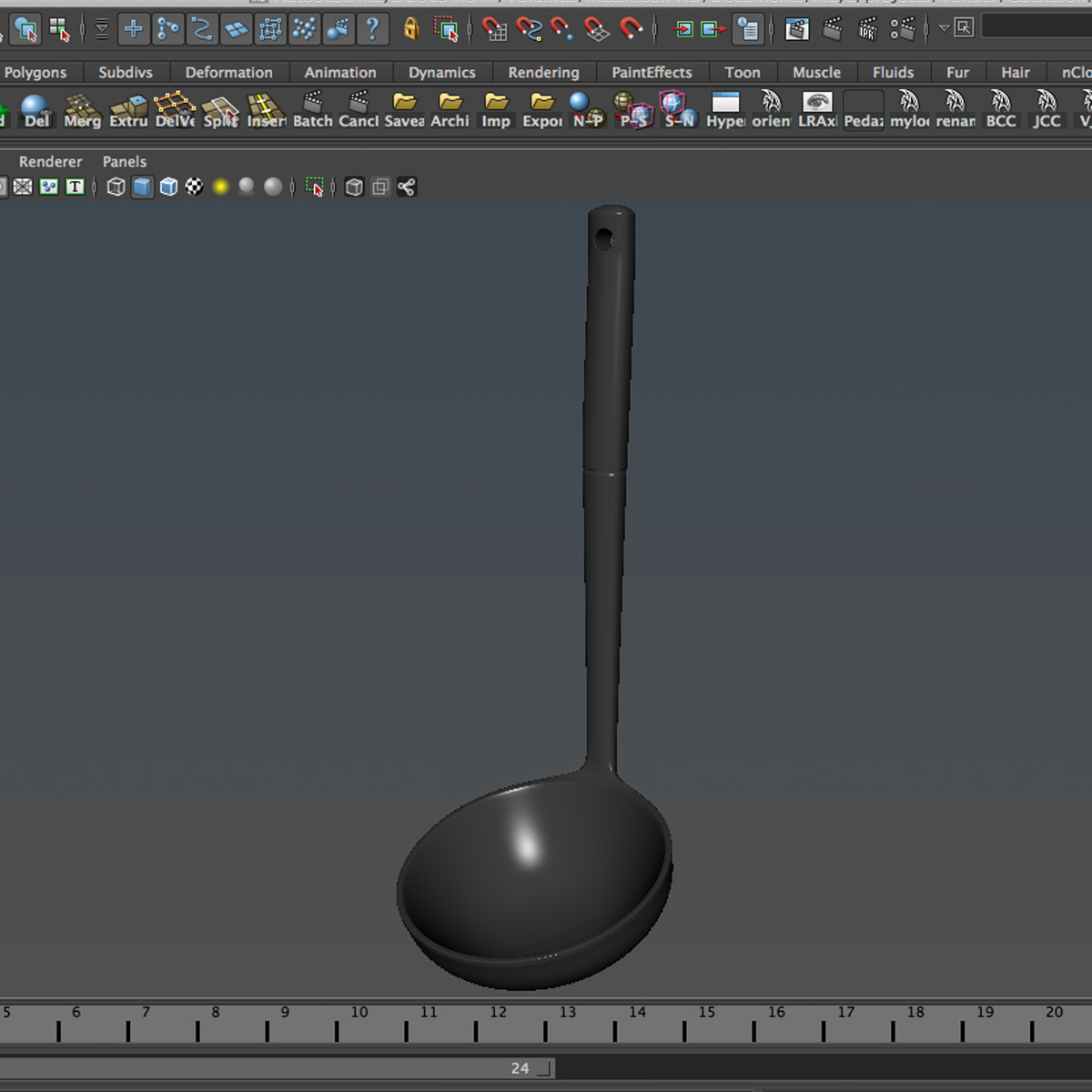This screenshot has height=1092, width=1092.
Task: Enable wireframe on shaded cube icon
Action: [x=168, y=187]
